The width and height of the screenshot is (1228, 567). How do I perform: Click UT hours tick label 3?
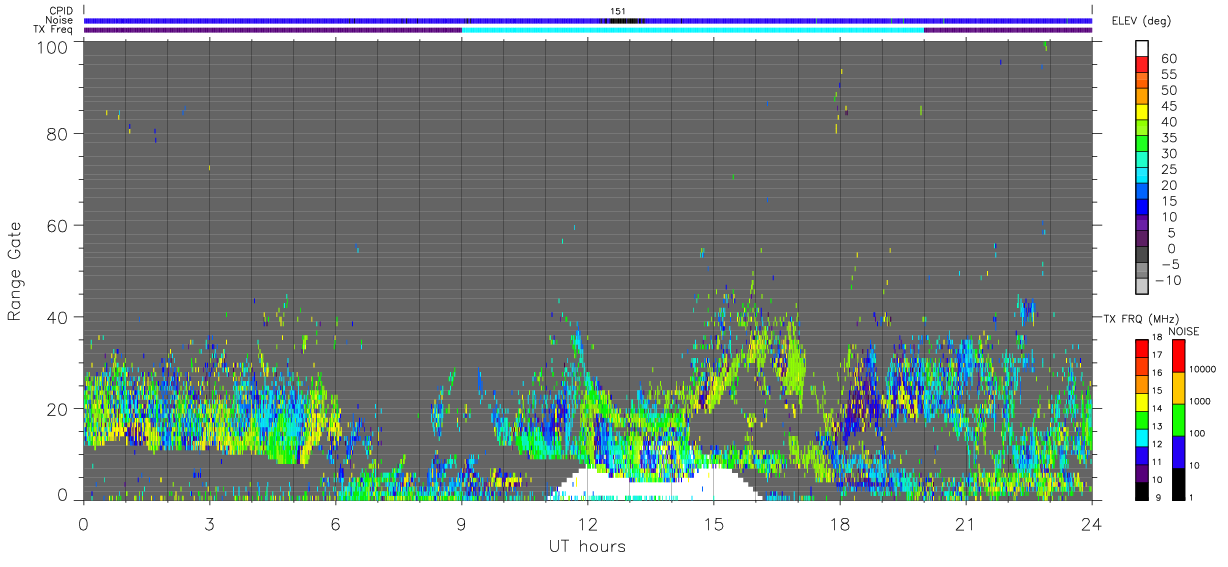209,523
